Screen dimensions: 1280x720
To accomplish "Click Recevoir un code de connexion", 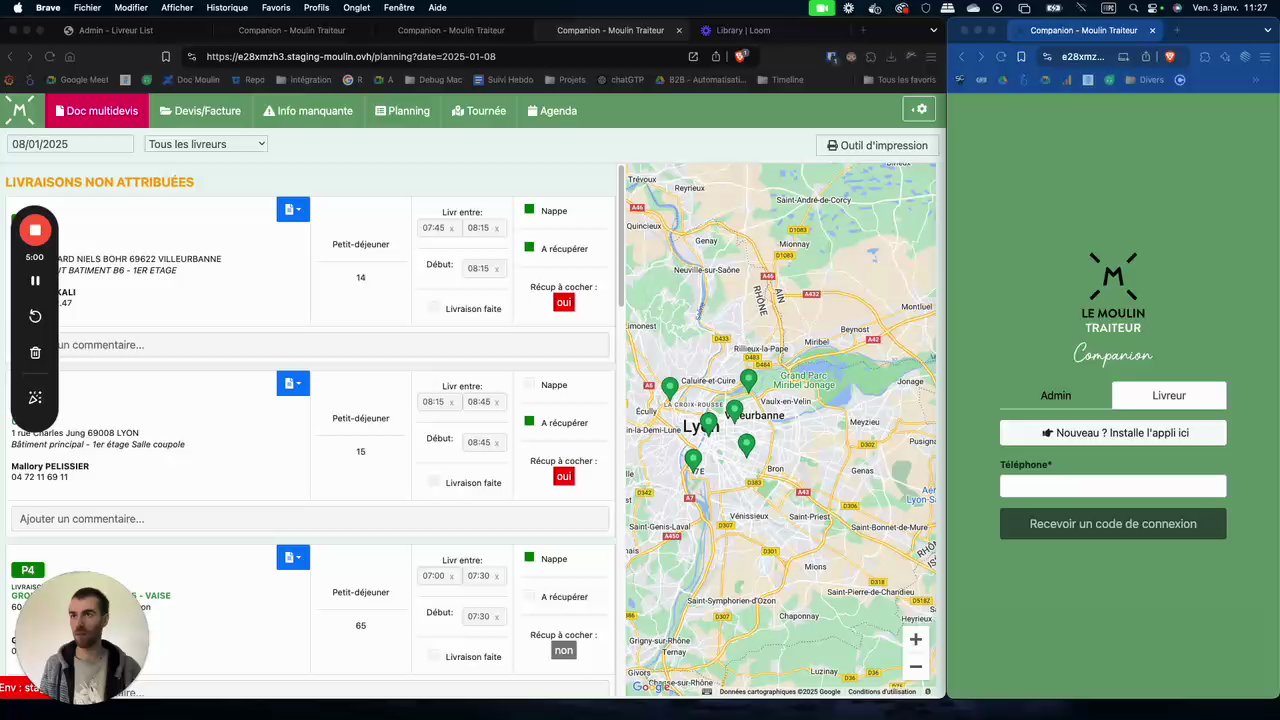I will pyautogui.click(x=1113, y=524).
